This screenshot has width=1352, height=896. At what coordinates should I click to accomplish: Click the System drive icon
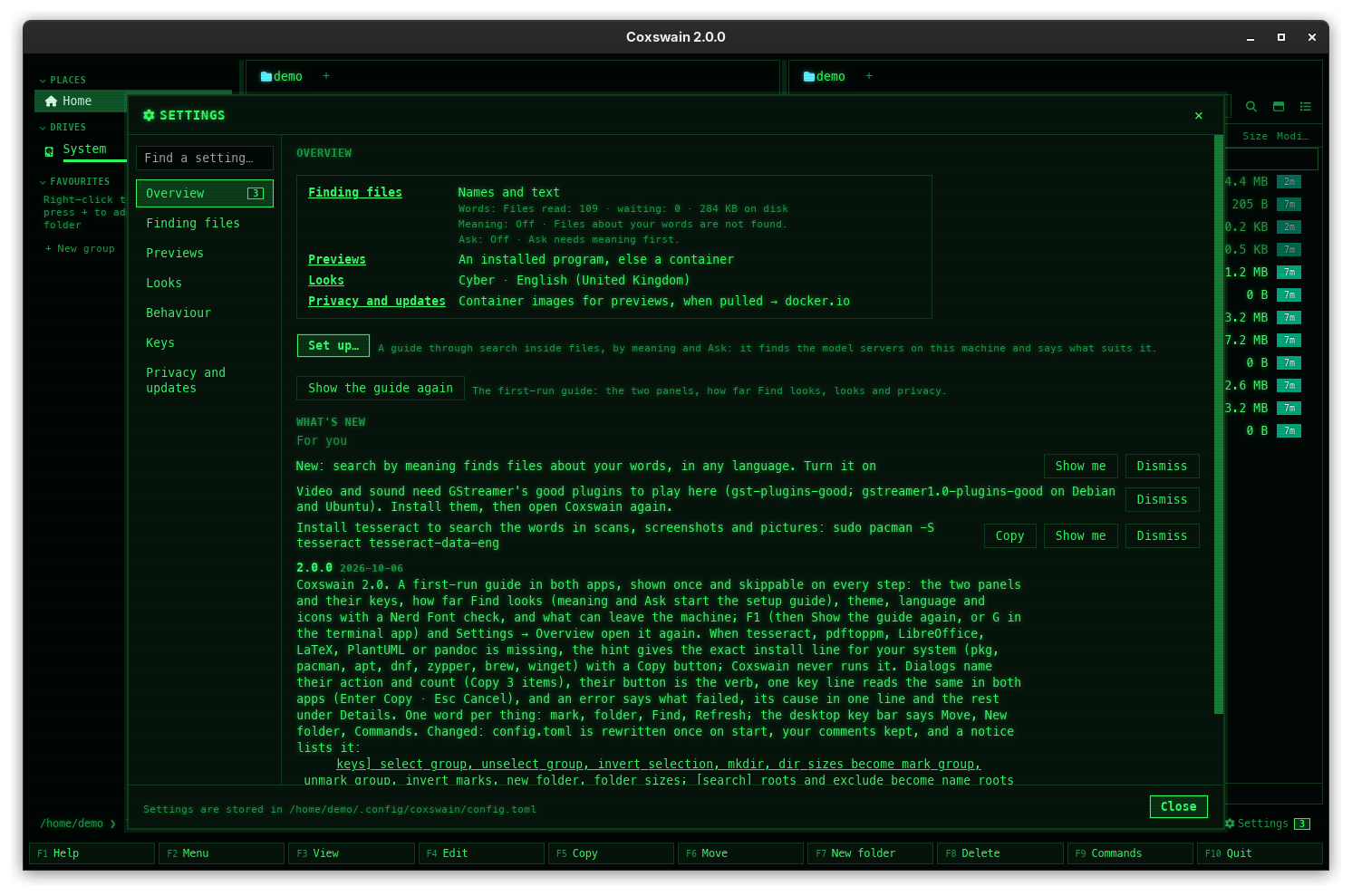[49, 151]
